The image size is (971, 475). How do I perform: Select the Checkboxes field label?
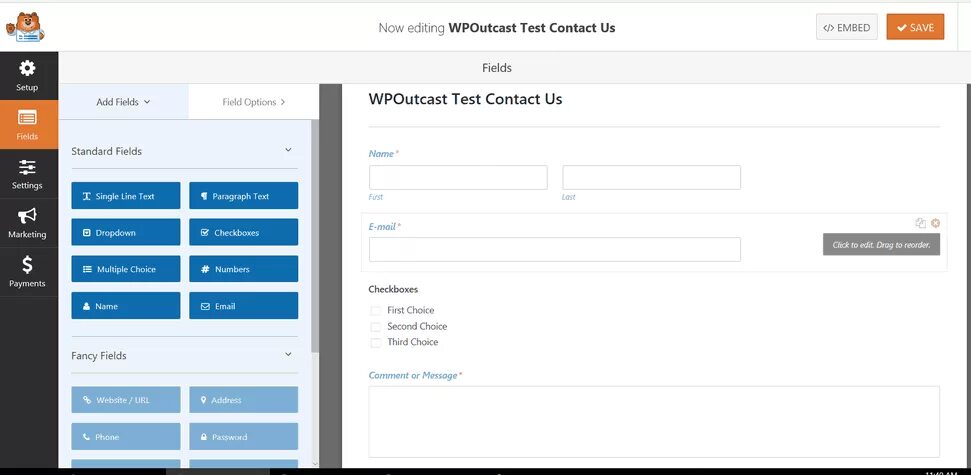tap(393, 289)
